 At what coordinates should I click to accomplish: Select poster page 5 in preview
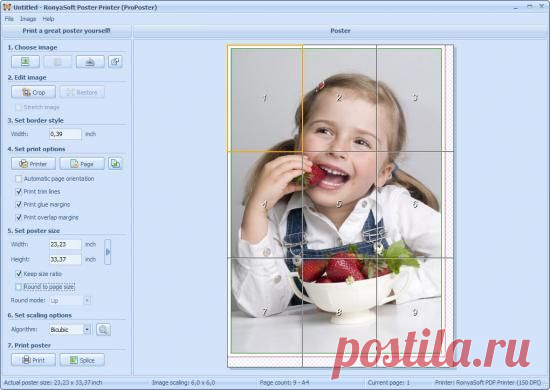(340, 204)
